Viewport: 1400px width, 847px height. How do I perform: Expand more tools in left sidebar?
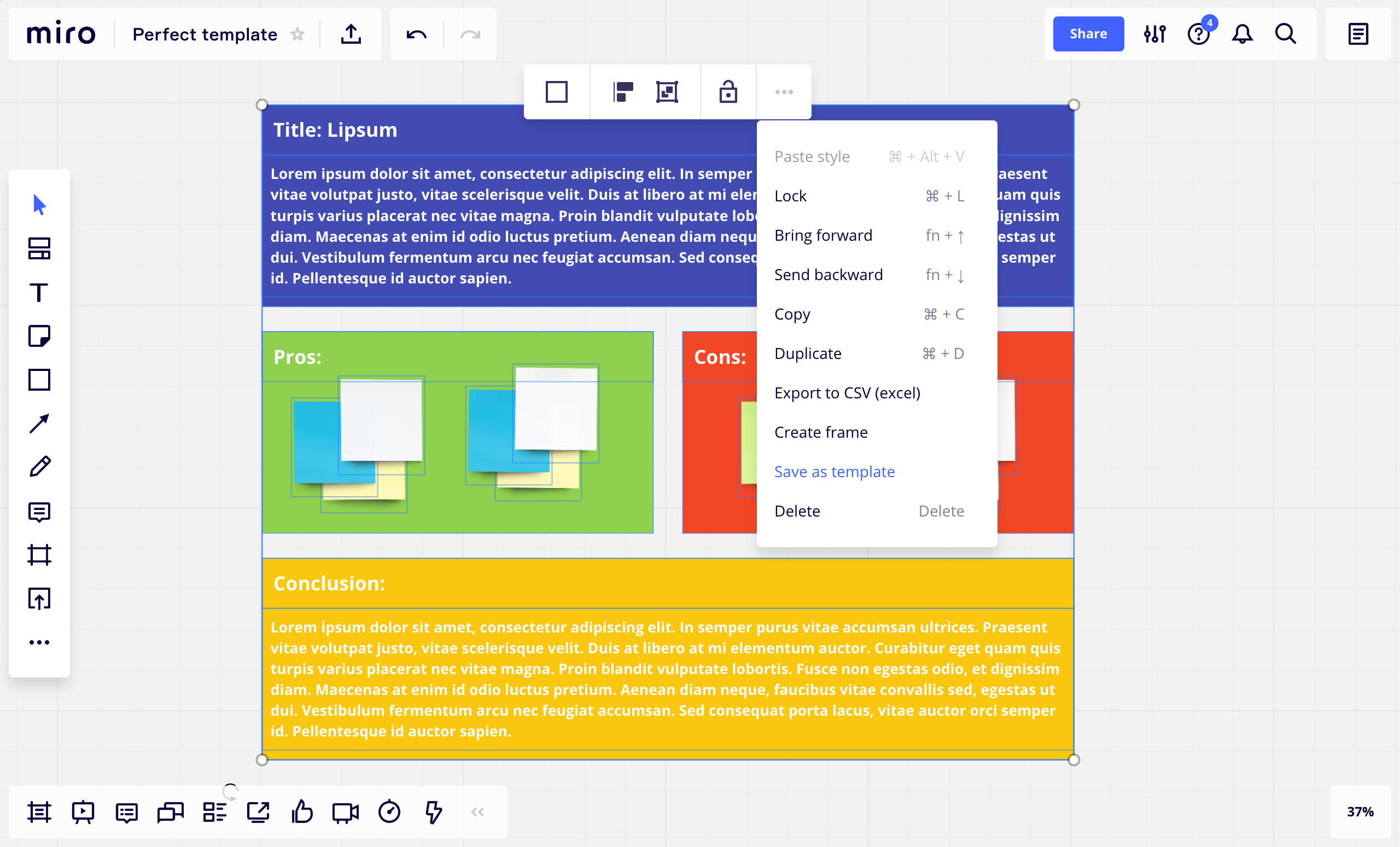(39, 642)
